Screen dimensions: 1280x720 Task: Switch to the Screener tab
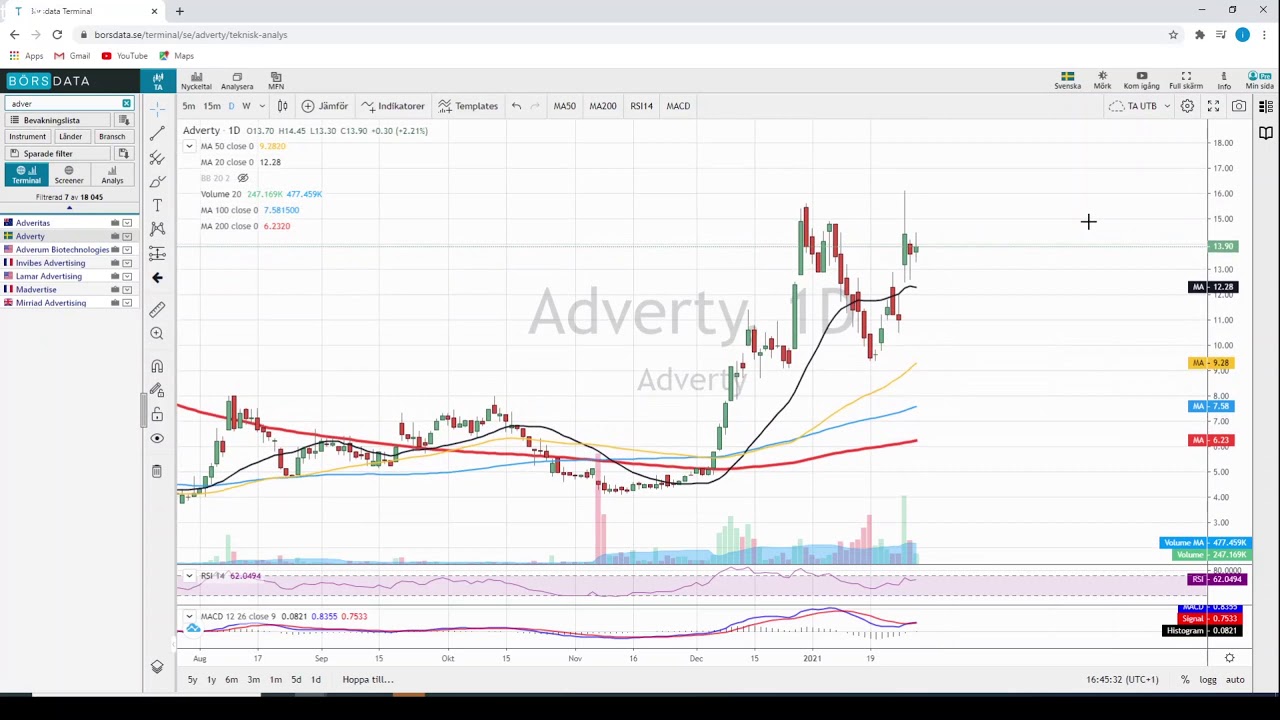click(x=69, y=175)
